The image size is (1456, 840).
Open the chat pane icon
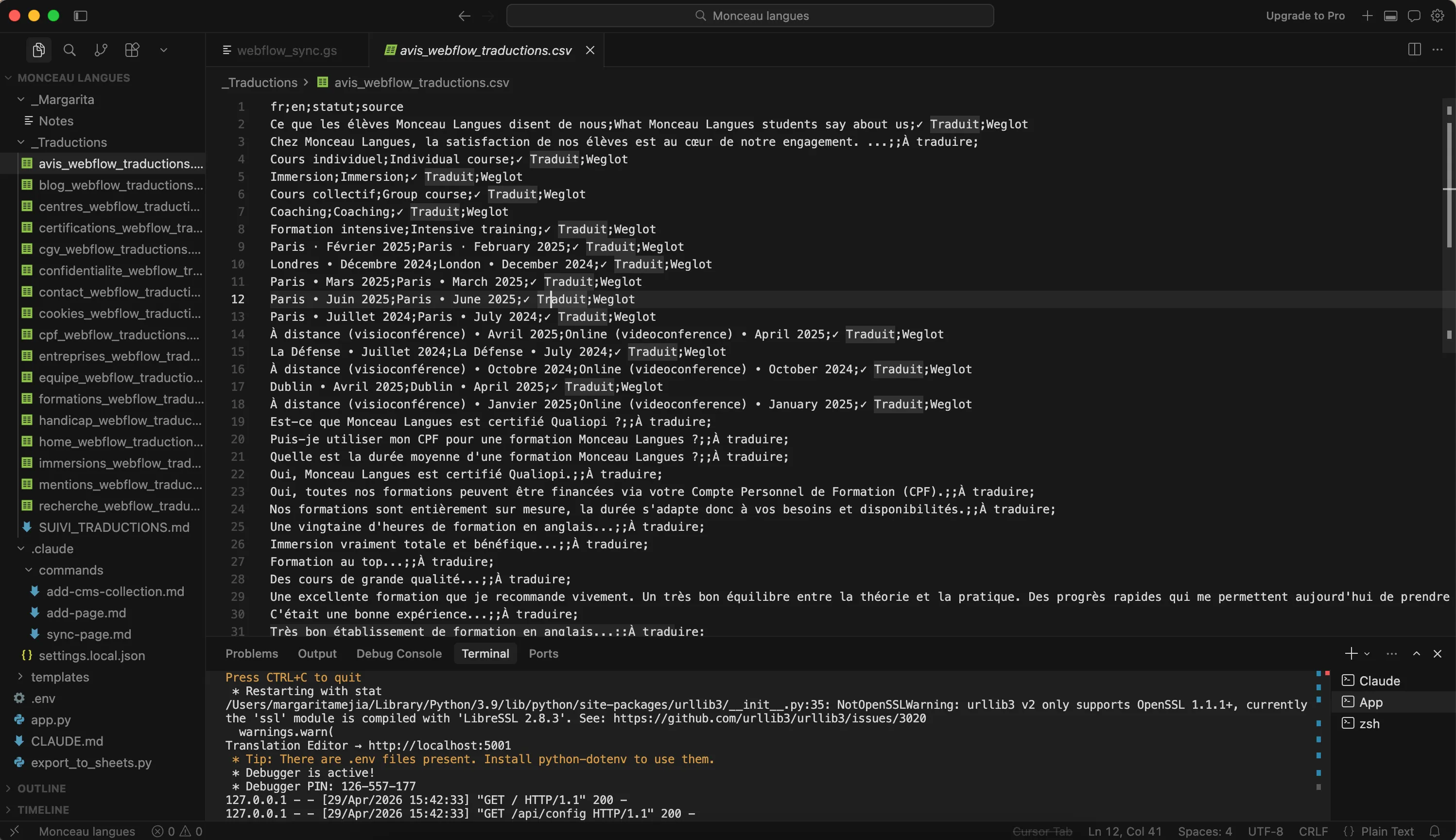[1413, 16]
